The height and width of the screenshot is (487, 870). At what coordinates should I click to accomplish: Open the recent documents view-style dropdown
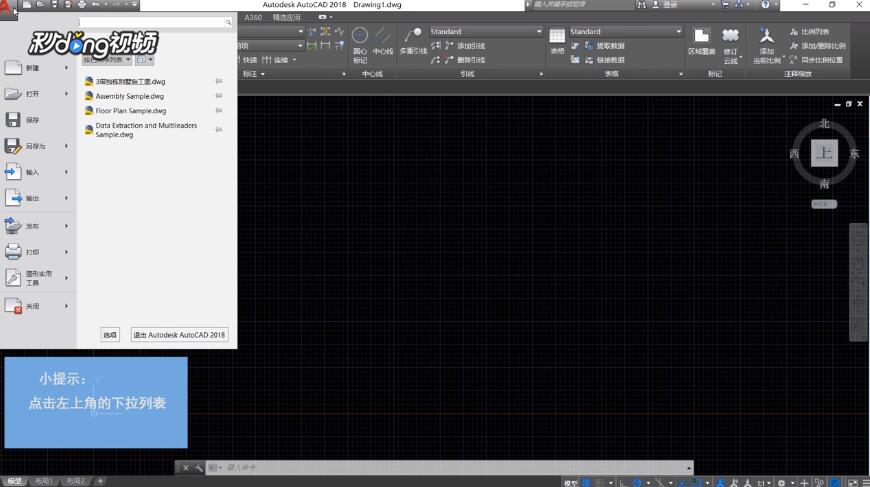pos(144,59)
